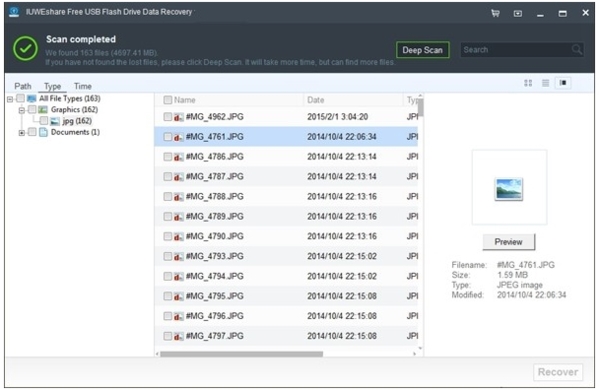Image resolution: width=599 pixels, height=390 pixels.
Task: Switch to thumbnail grid view
Action: (x=528, y=83)
